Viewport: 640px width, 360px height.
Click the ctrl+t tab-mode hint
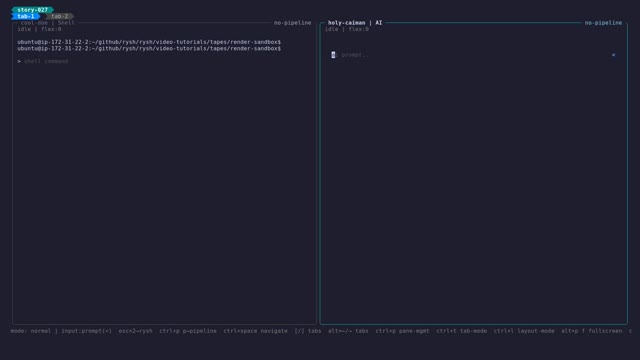[462, 331]
